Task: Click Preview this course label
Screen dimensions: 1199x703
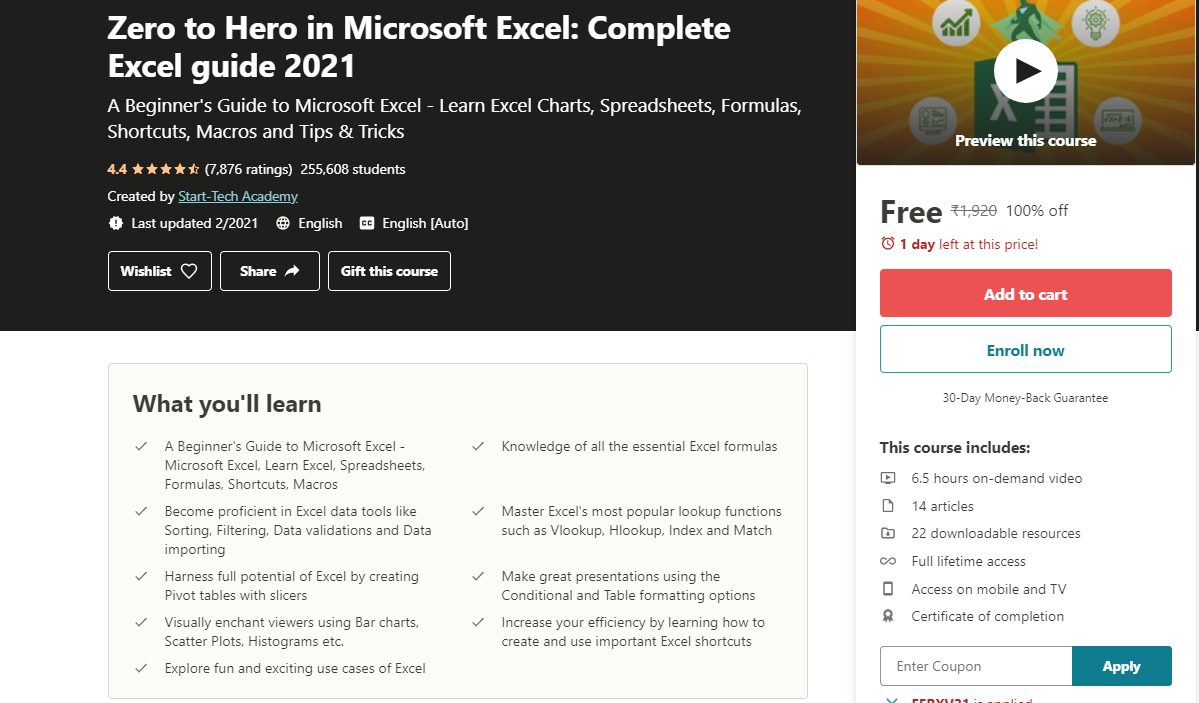Action: (1025, 141)
